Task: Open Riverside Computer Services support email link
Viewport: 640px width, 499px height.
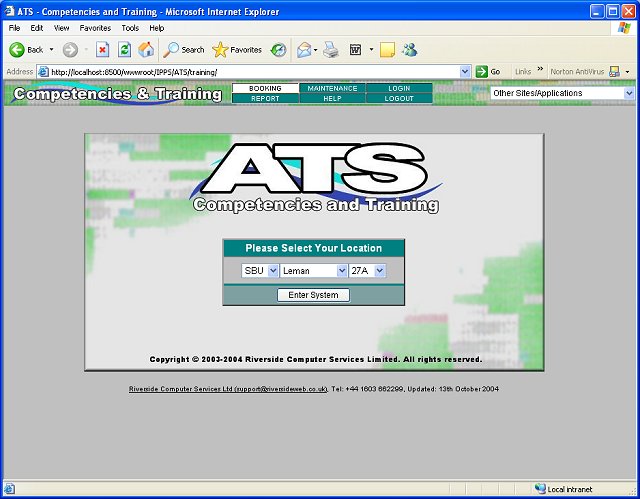Action: pos(228,389)
